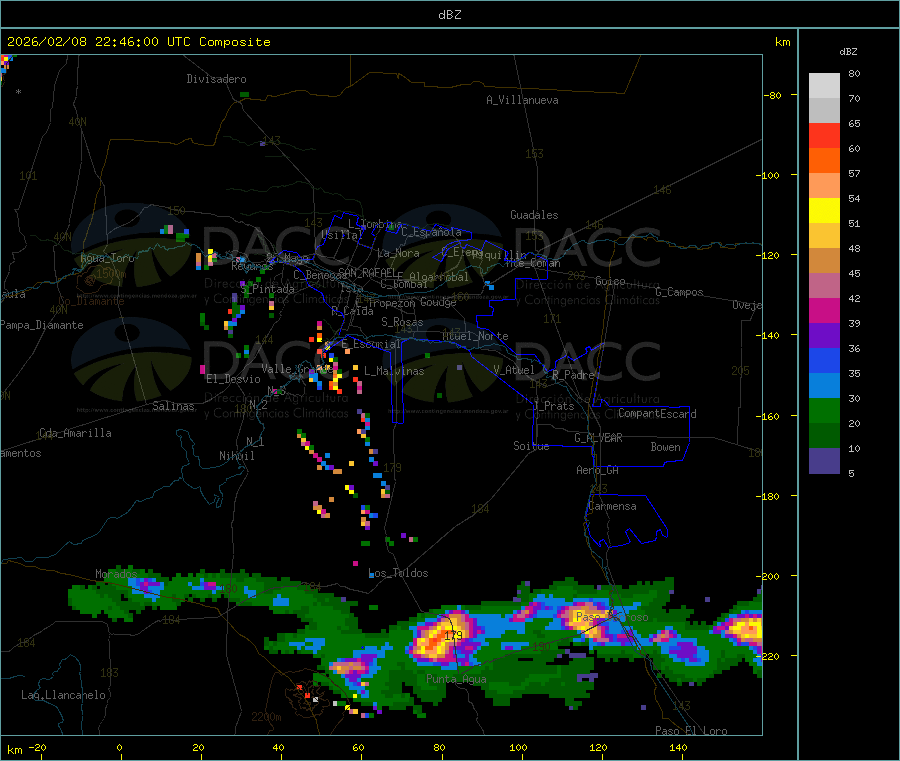Click the -120 km vertical axis tick
The height and width of the screenshot is (761, 900).
click(770, 255)
